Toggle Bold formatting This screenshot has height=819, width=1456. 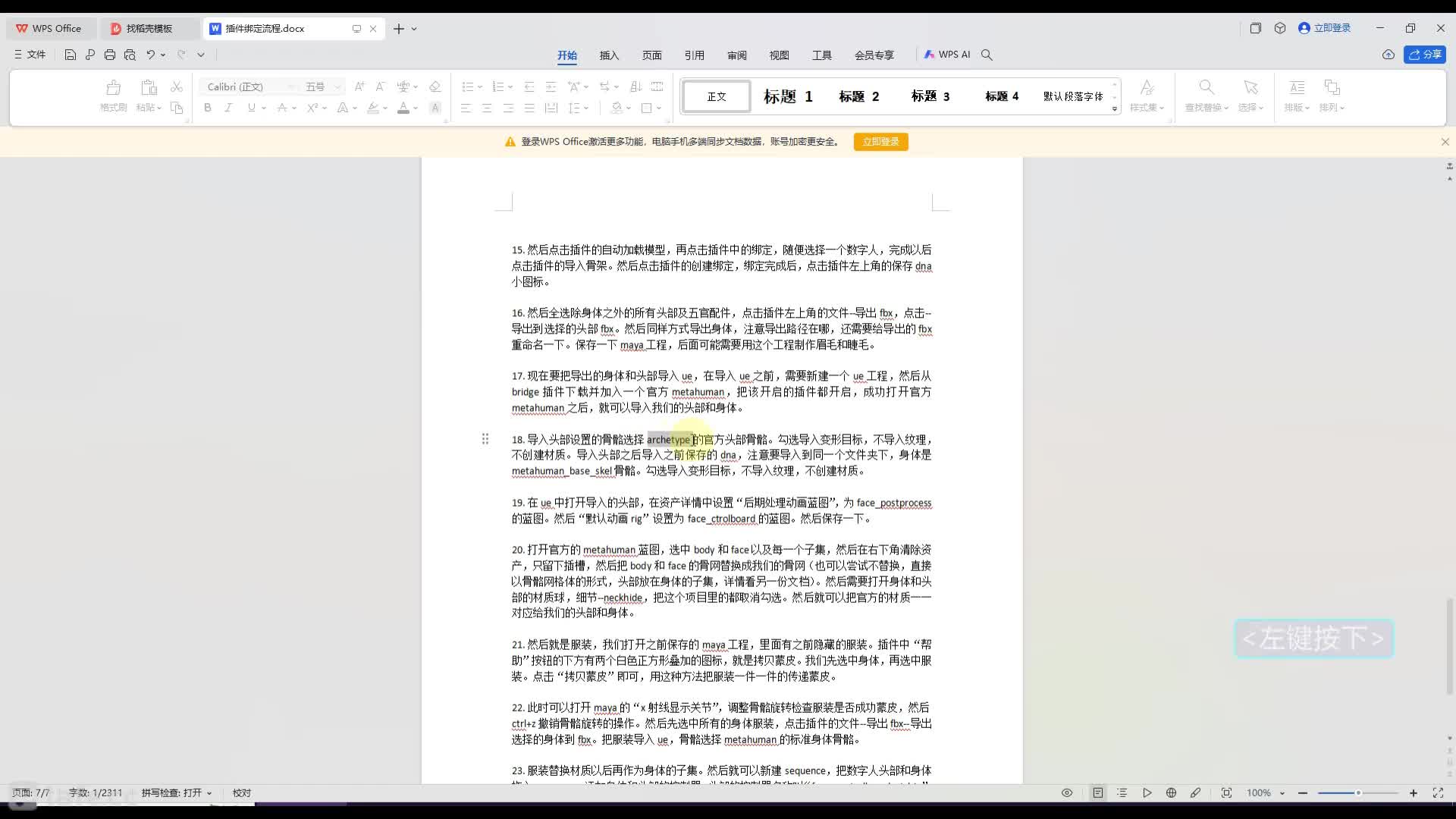207,108
